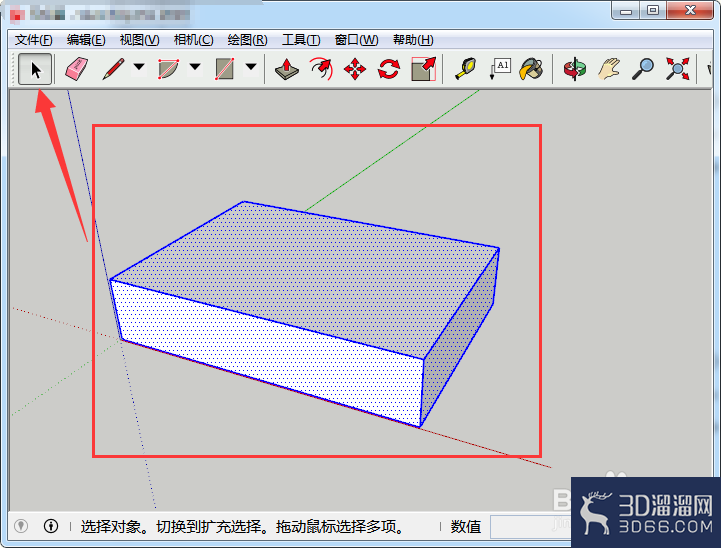721x548 pixels.
Task: Activate the Rotate tool
Action: 389,69
